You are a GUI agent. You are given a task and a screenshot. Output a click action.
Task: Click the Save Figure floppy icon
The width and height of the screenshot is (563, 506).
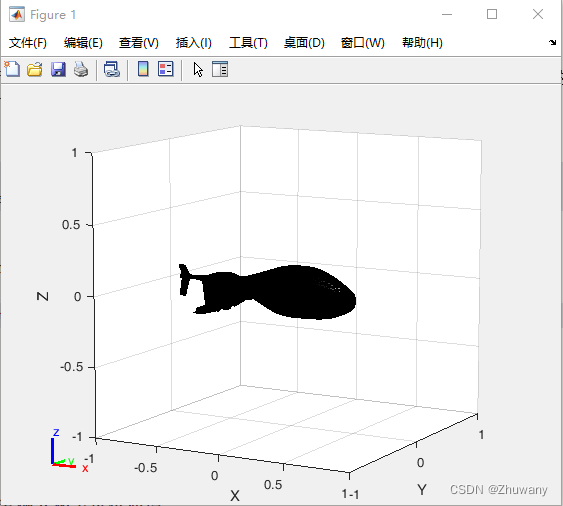58,69
